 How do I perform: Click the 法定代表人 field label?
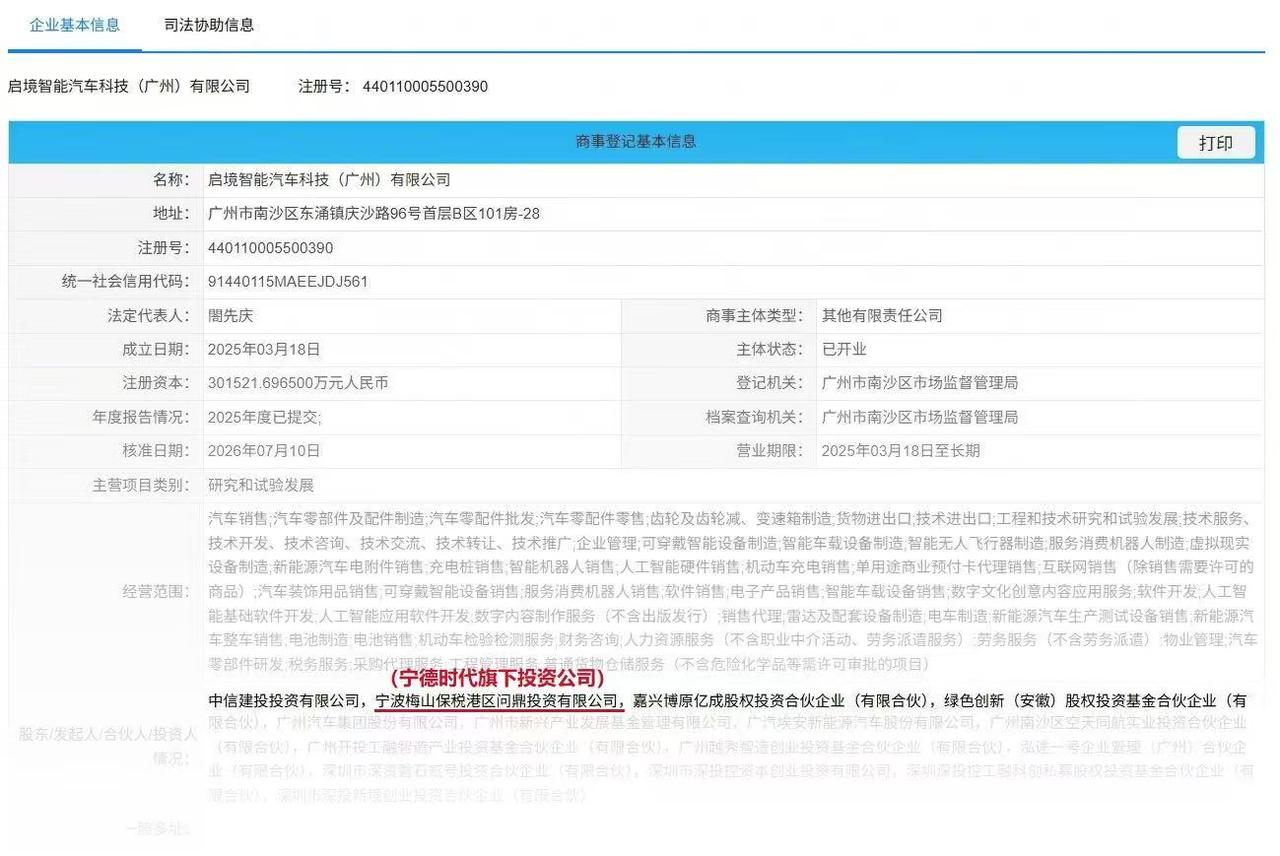(148, 316)
